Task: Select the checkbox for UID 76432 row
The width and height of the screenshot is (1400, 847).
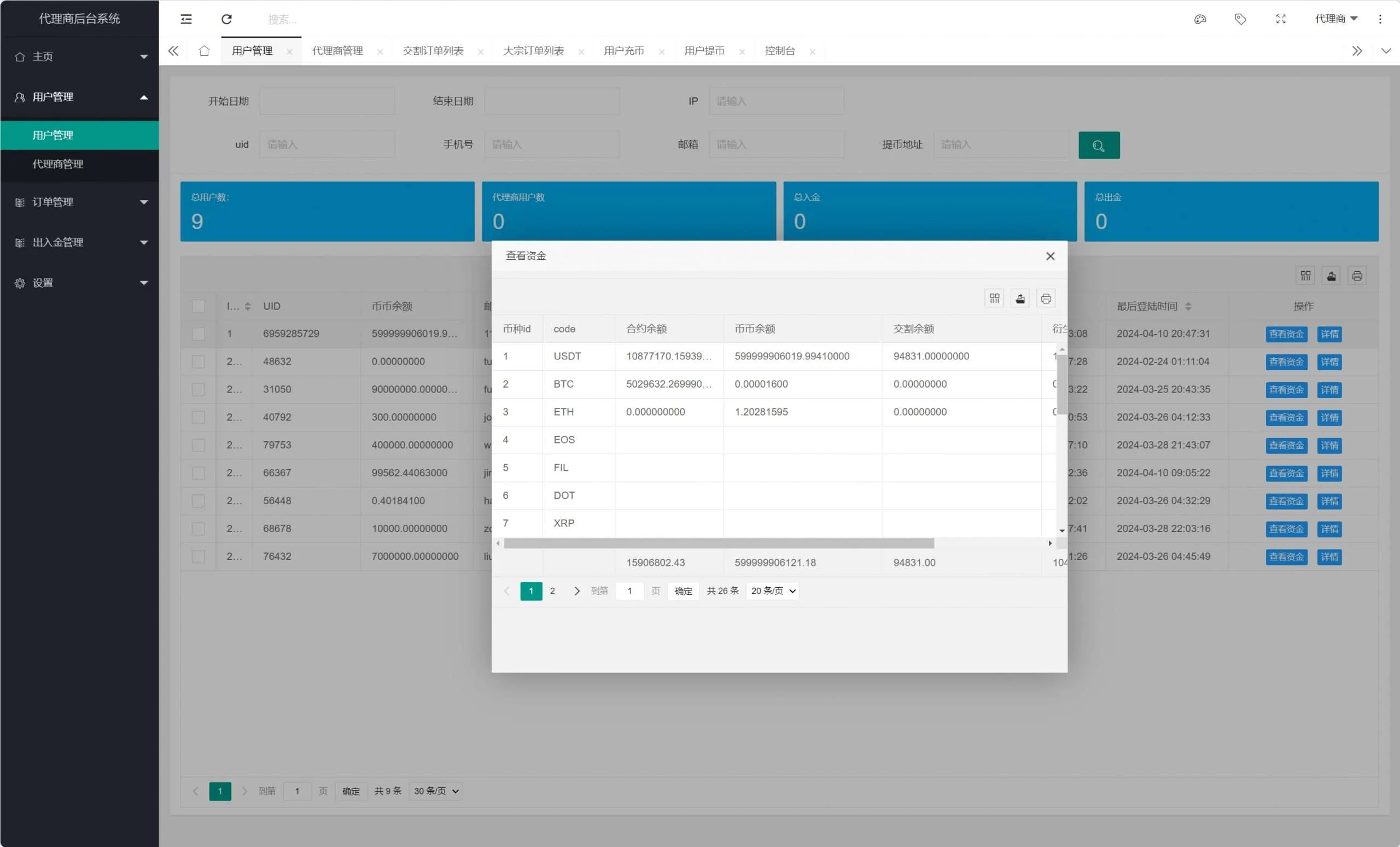Action: pyautogui.click(x=199, y=557)
